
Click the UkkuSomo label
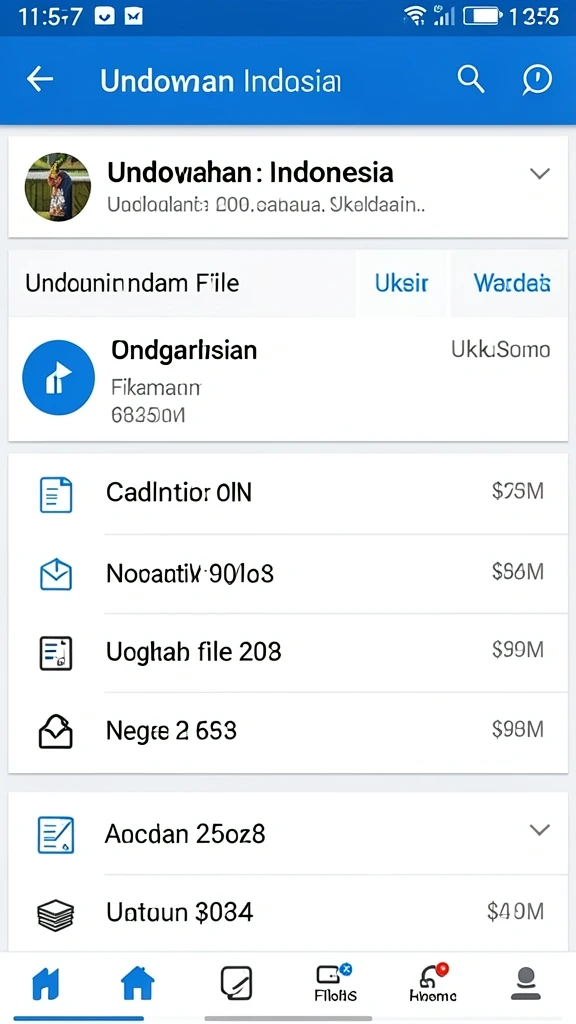tap(501, 350)
